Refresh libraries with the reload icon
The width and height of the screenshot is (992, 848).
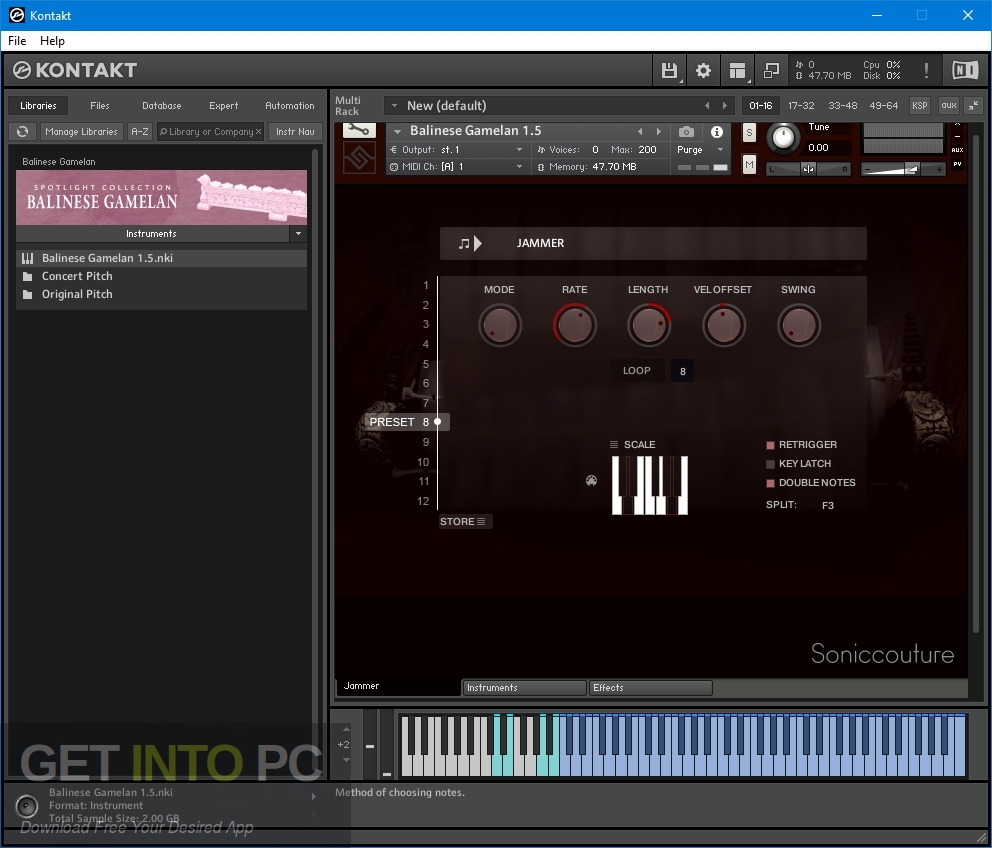[x=23, y=132]
